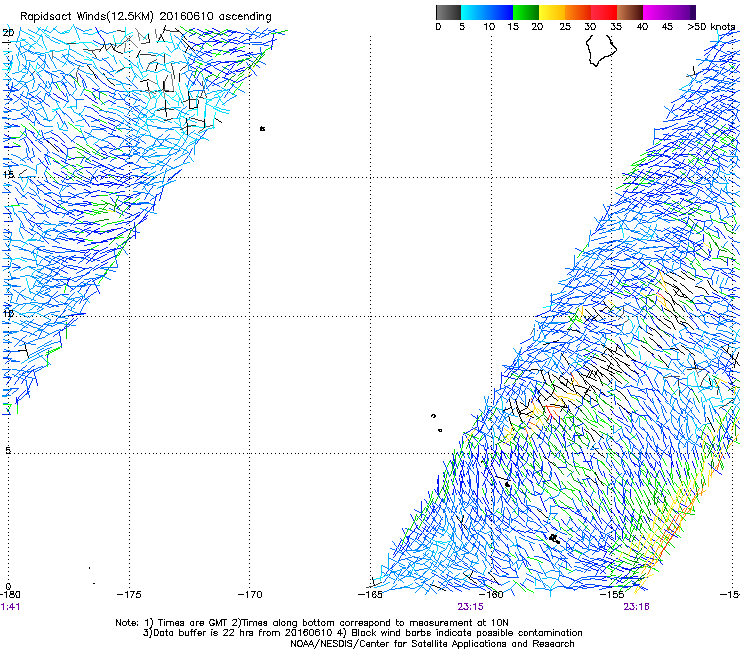Click the '5' latitude label
The height and width of the screenshot is (650, 740).
tap(8, 450)
